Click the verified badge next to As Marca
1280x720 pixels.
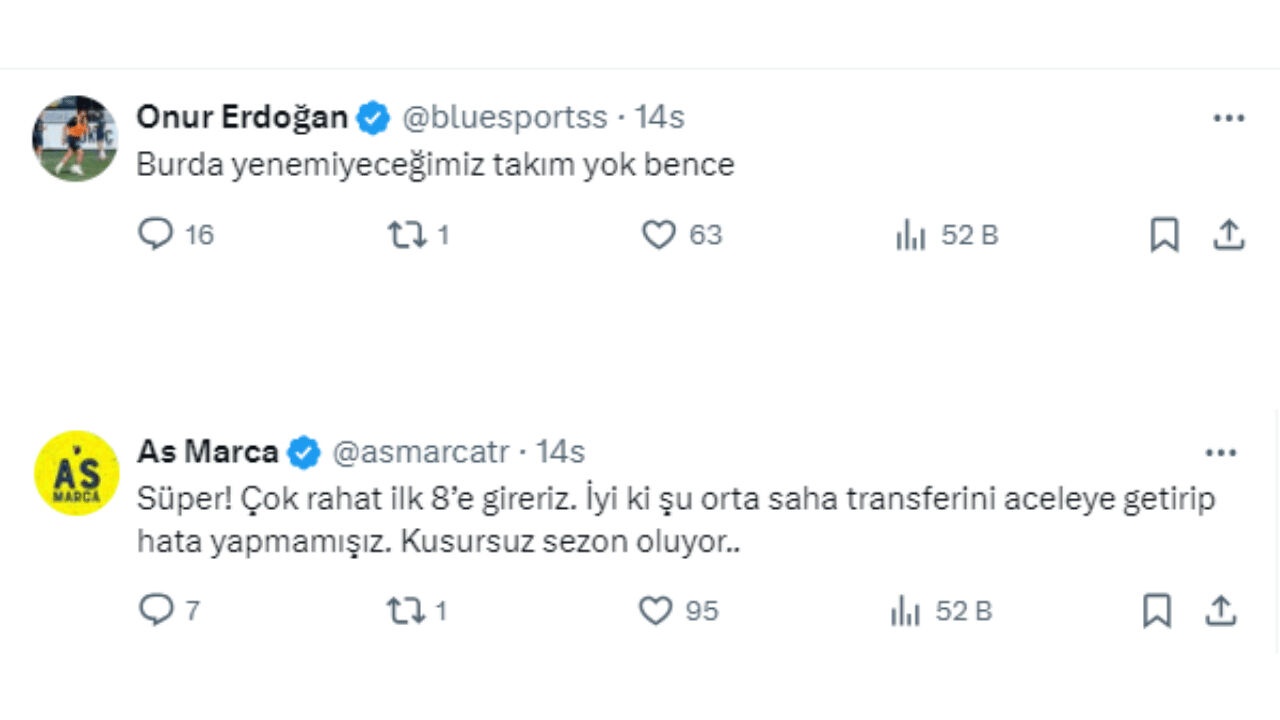click(x=303, y=452)
